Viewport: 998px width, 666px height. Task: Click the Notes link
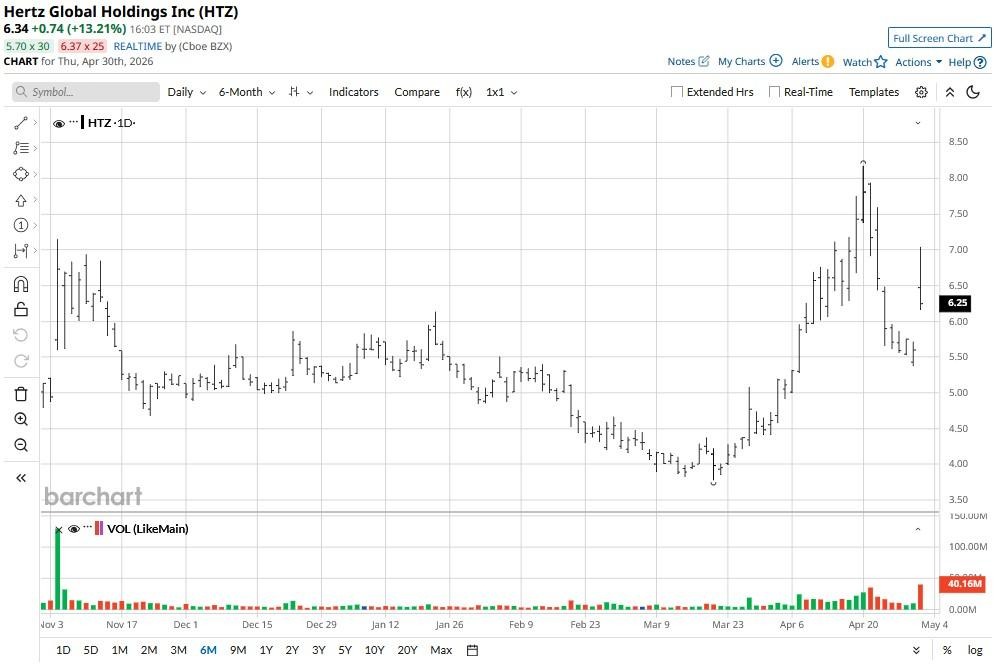(x=681, y=62)
